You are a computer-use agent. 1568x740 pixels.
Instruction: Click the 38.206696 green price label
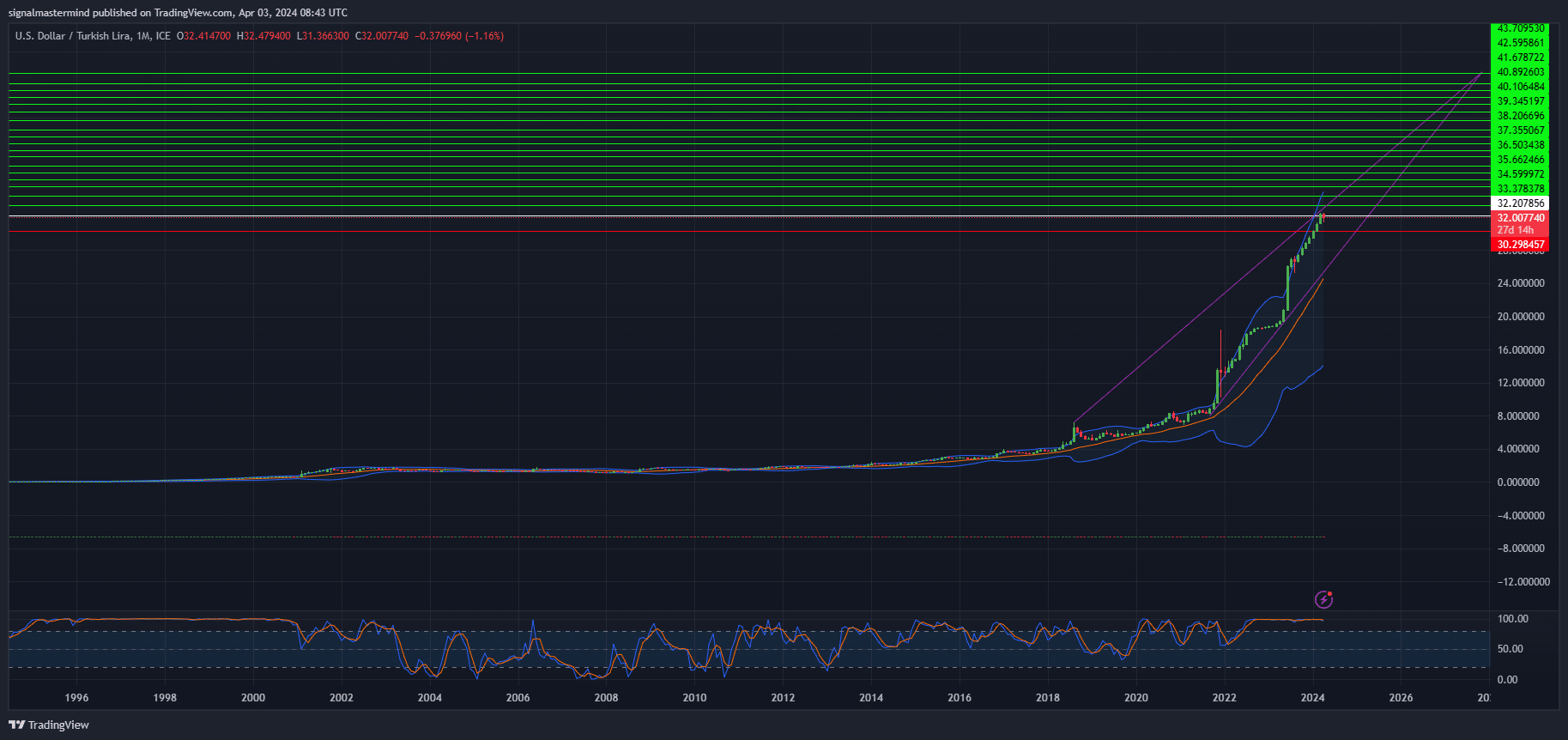(x=1521, y=116)
